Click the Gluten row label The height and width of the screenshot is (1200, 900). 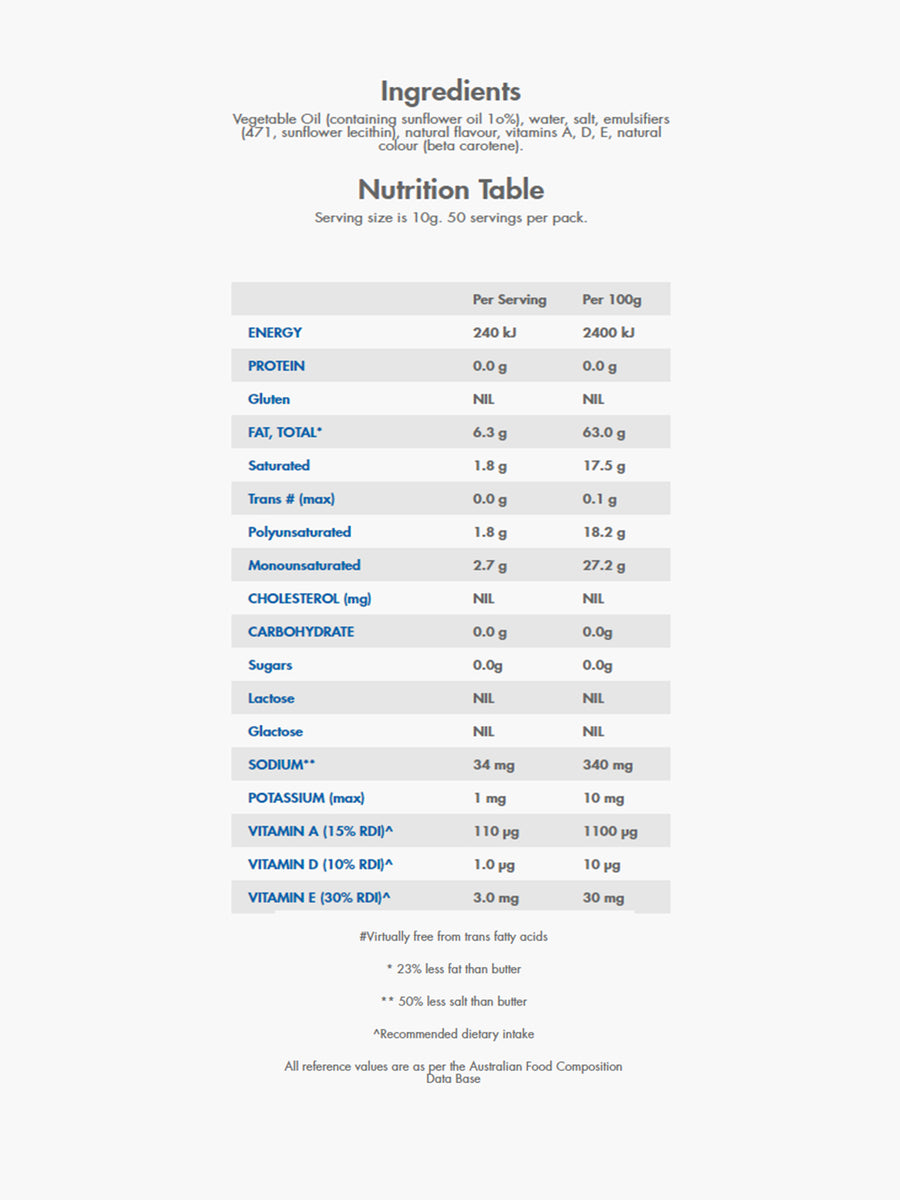[x=269, y=399]
